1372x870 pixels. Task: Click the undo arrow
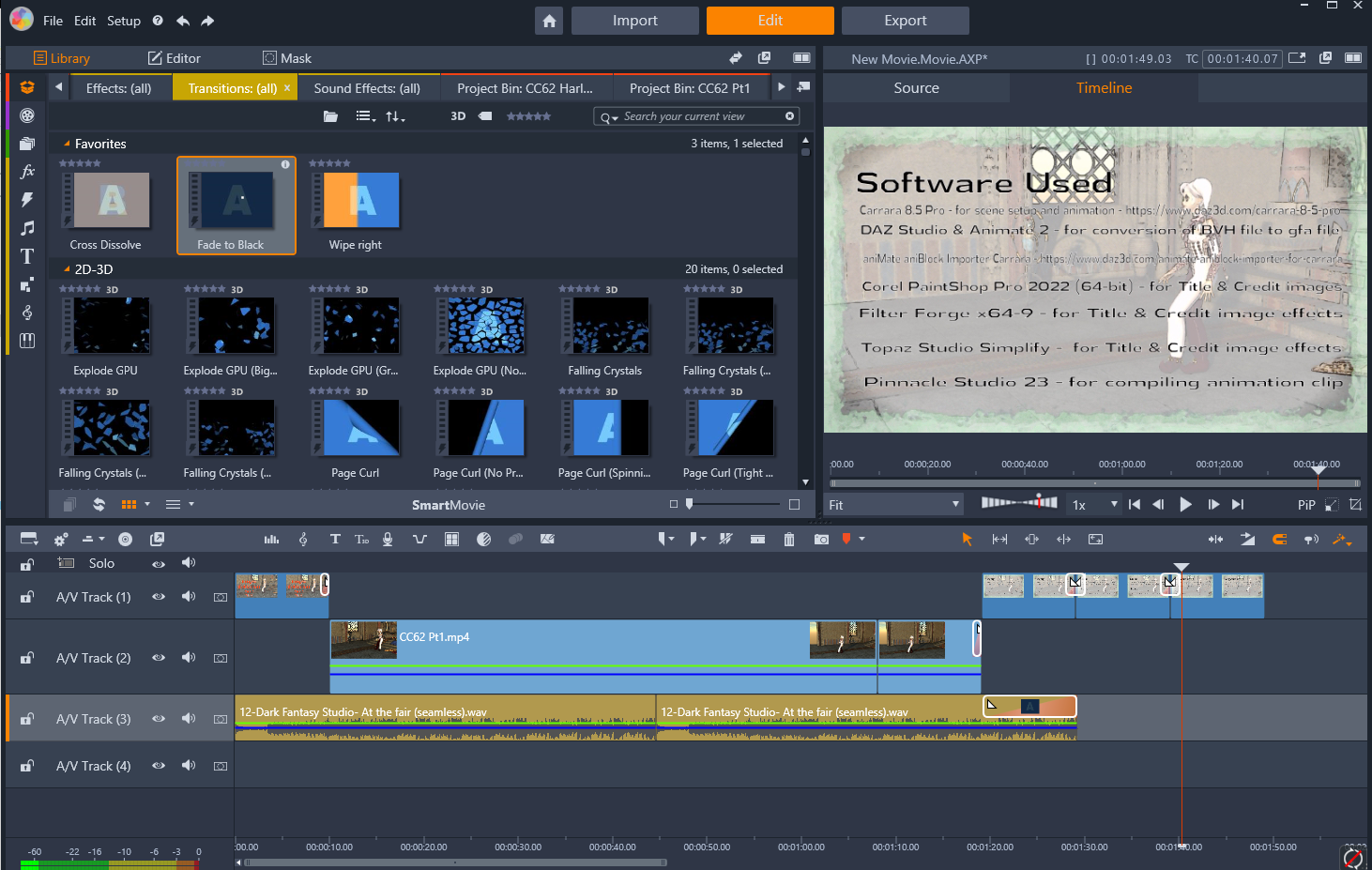[x=183, y=21]
